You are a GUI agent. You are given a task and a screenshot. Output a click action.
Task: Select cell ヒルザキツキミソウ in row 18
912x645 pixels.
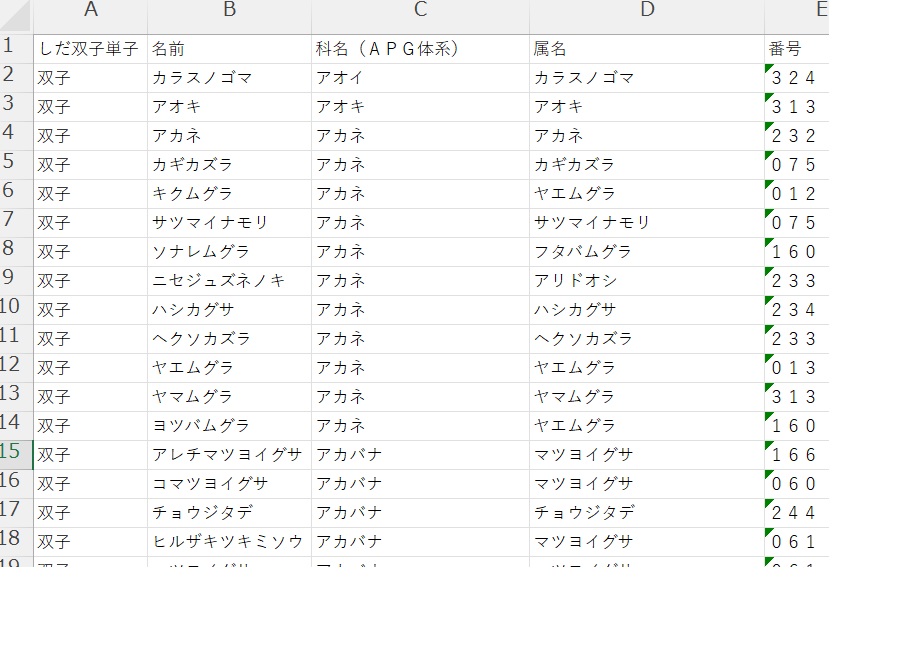click(230, 542)
